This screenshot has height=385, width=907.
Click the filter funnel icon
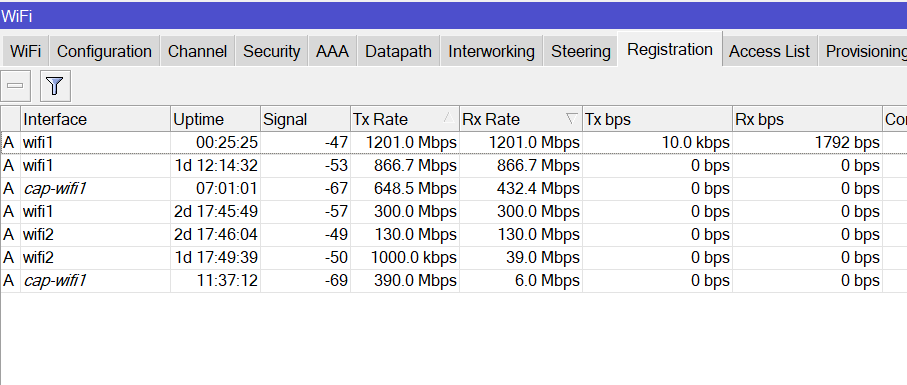point(55,86)
